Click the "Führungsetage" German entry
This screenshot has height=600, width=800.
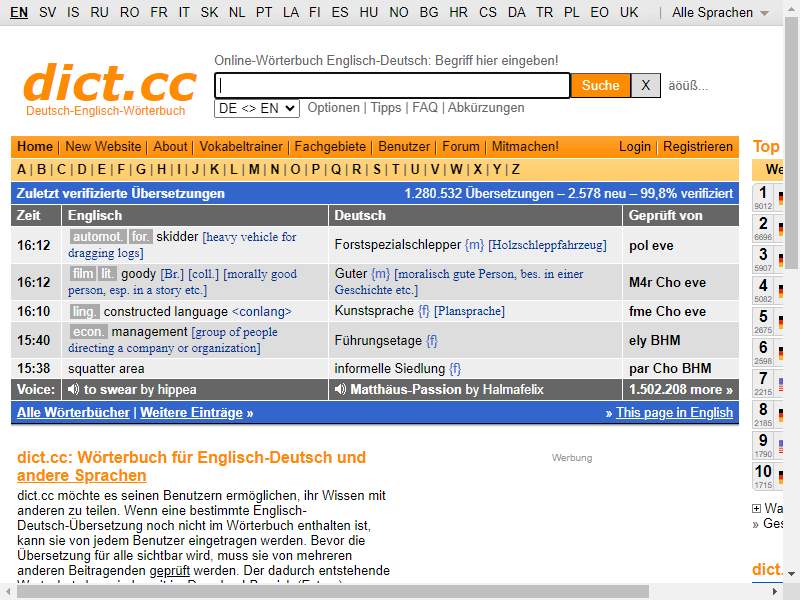378,340
